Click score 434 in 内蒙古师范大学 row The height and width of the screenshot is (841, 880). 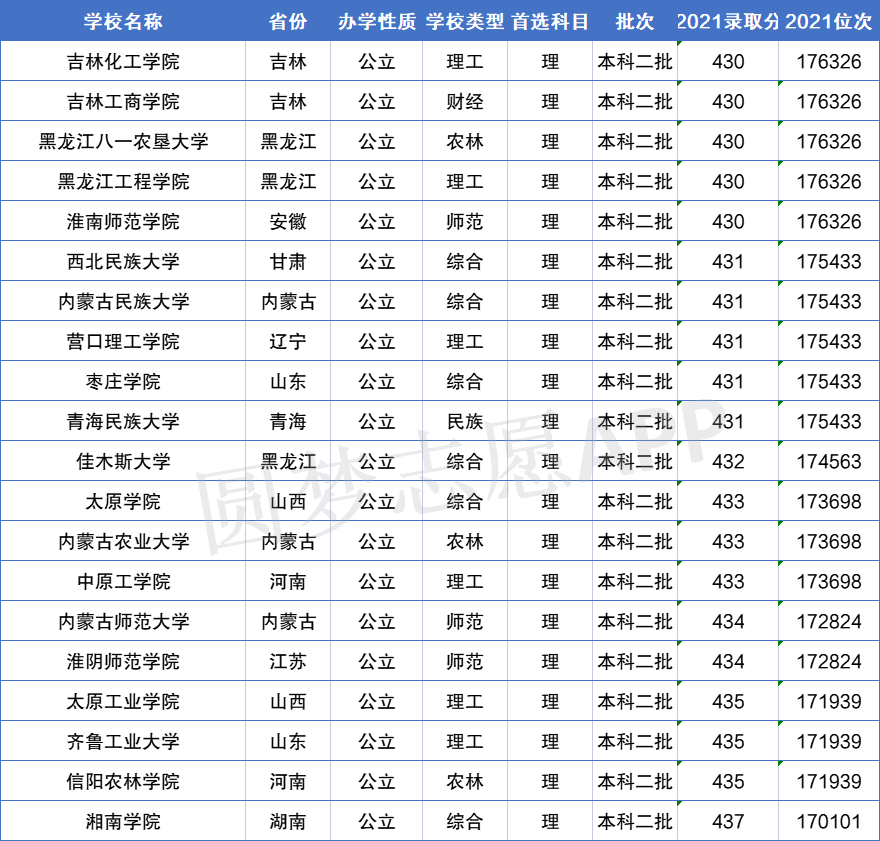click(728, 622)
